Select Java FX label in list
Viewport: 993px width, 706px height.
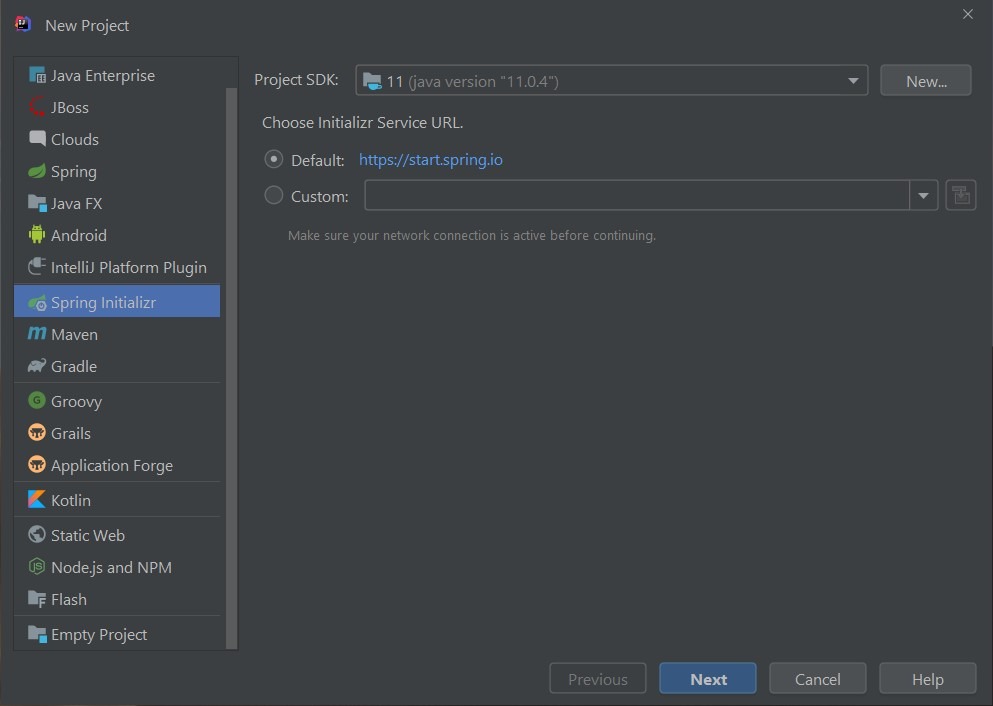coord(77,203)
